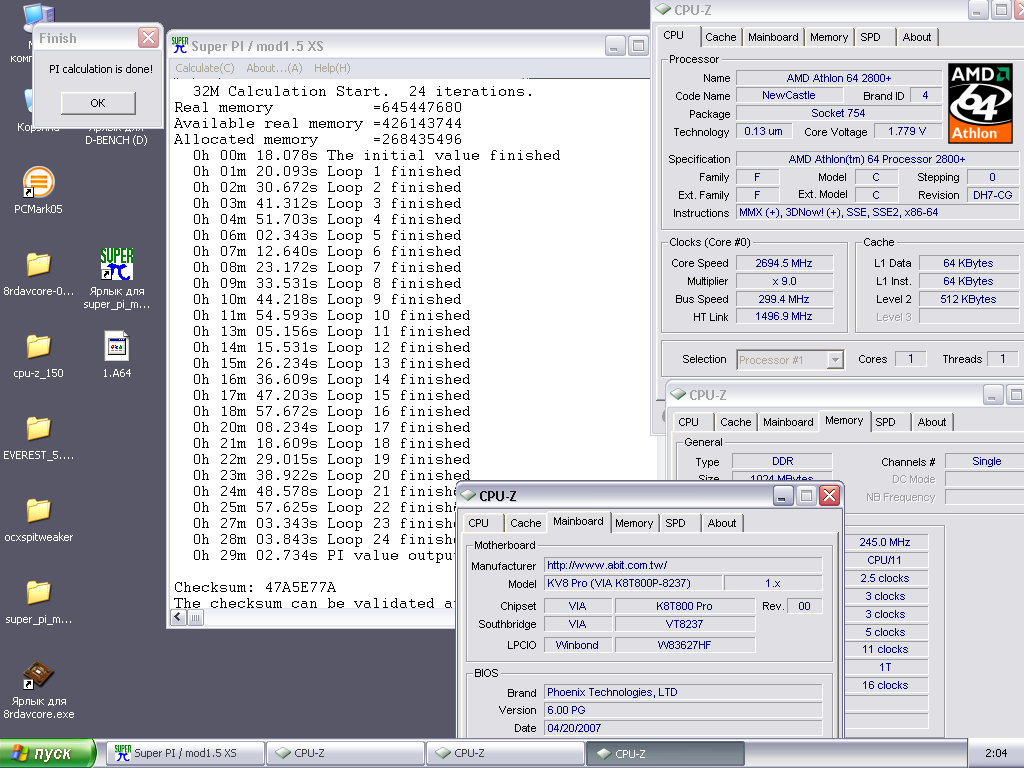Click the Single channels value in Memory window
The width and height of the screenshot is (1024, 768).
pyautogui.click(x=986, y=461)
